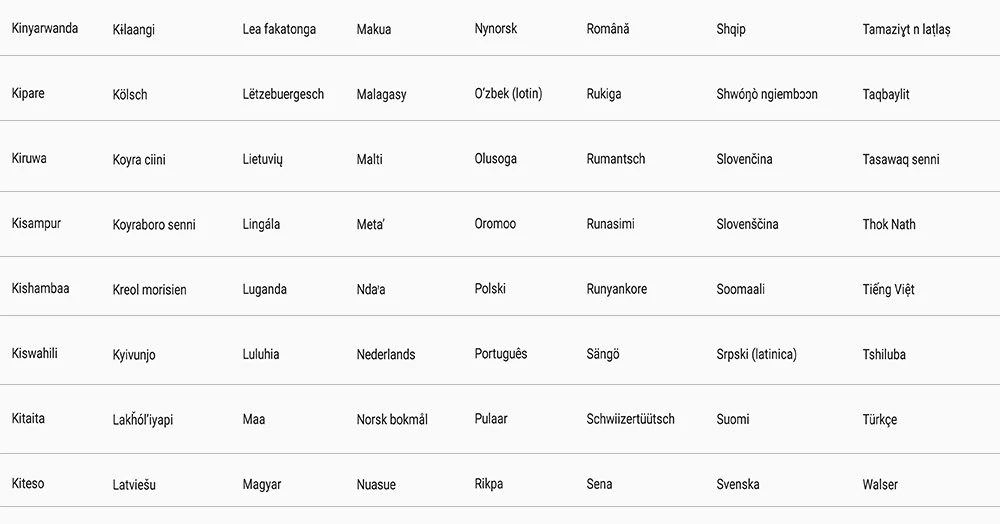Choose Srpski (latinica) option

coord(756,354)
